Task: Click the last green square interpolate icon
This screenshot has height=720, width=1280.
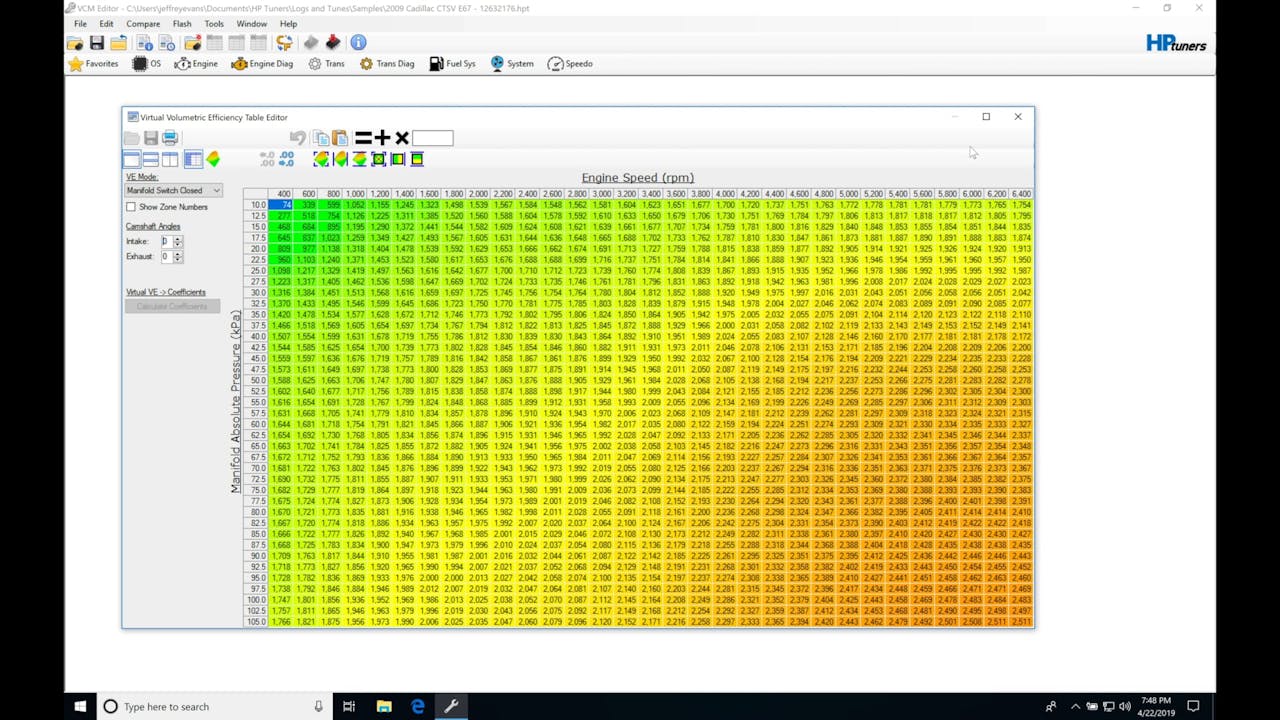Action: click(417, 159)
